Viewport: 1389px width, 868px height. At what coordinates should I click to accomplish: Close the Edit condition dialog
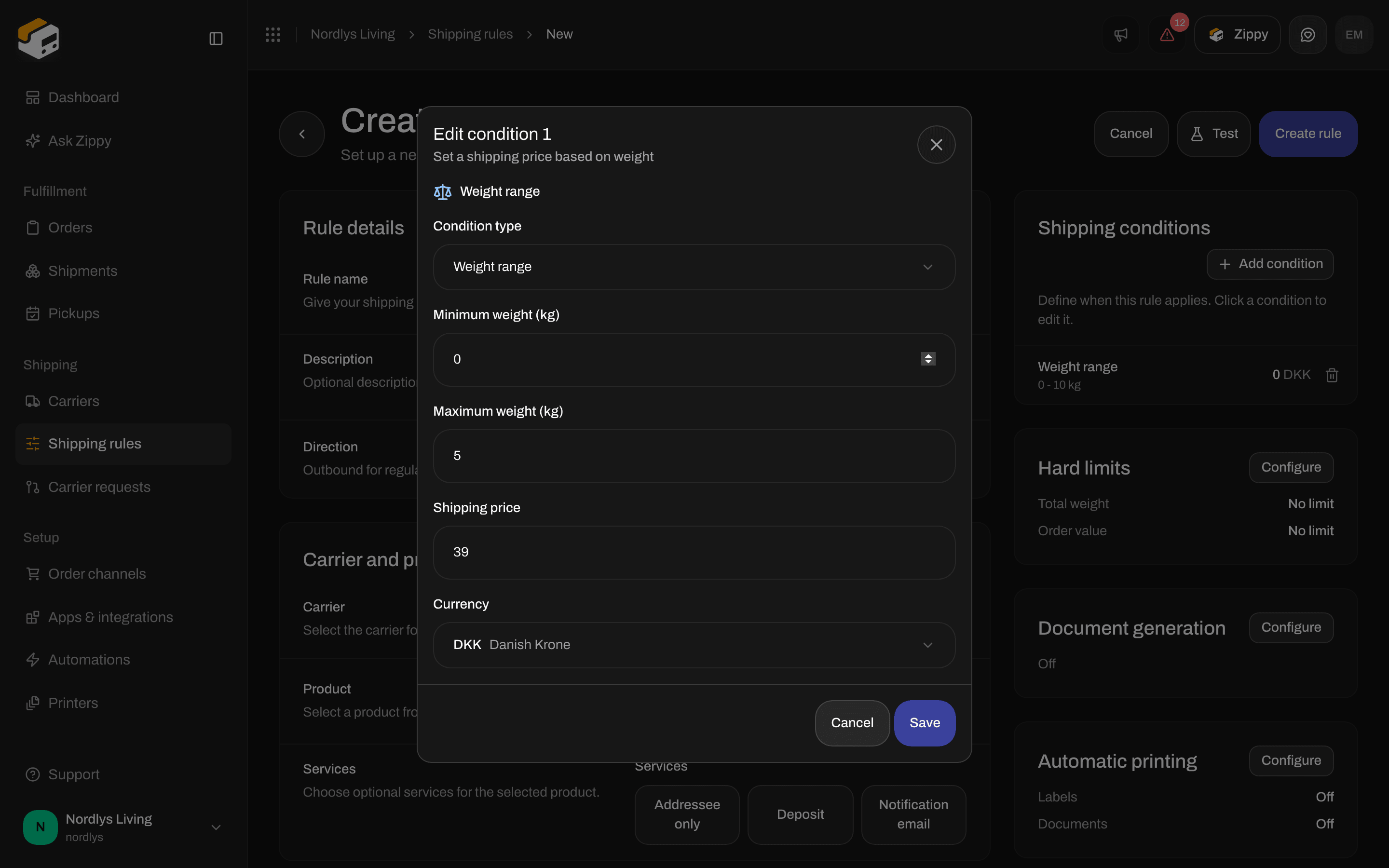(x=936, y=145)
